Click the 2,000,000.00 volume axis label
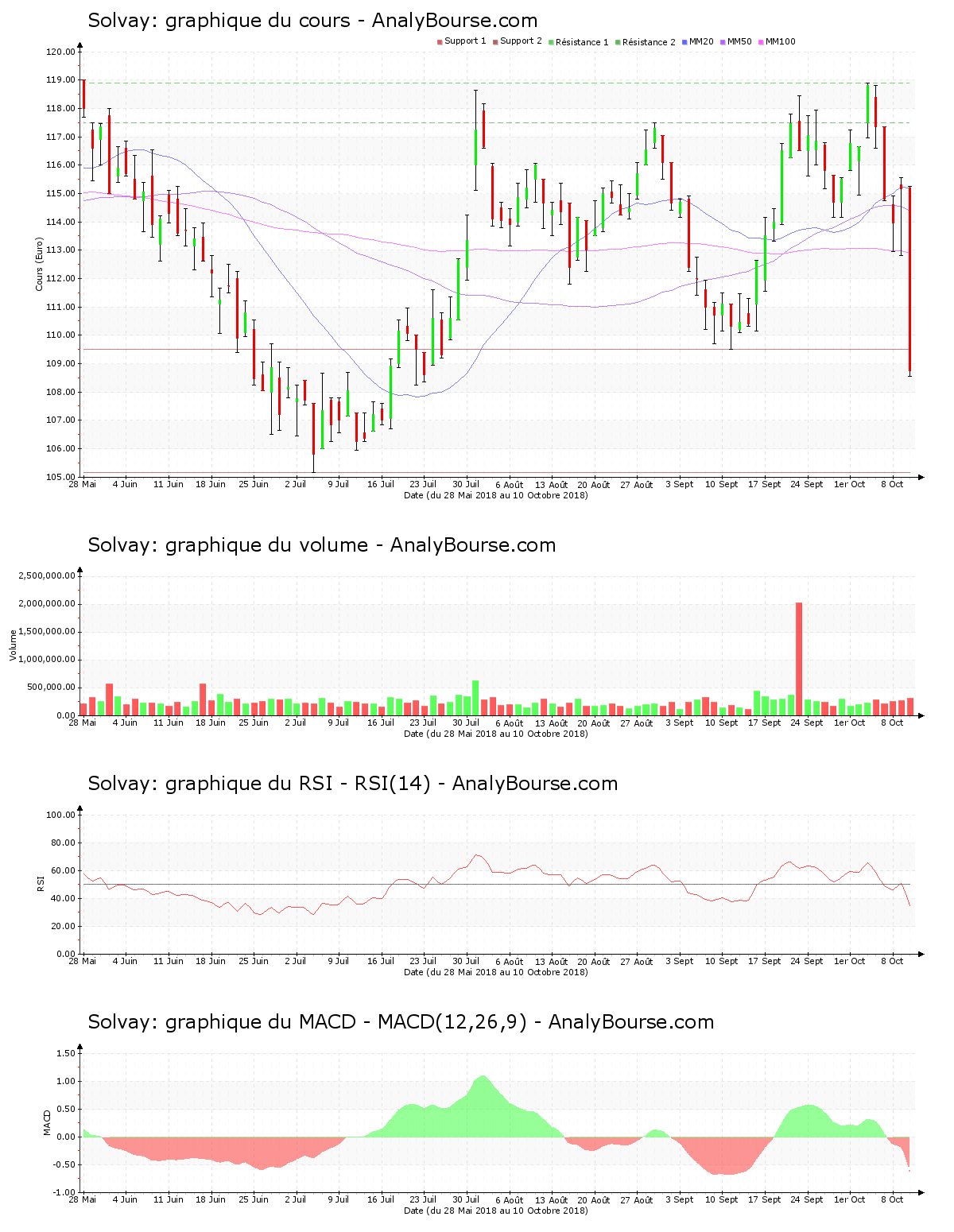The height and width of the screenshot is (1232, 954). (47, 604)
